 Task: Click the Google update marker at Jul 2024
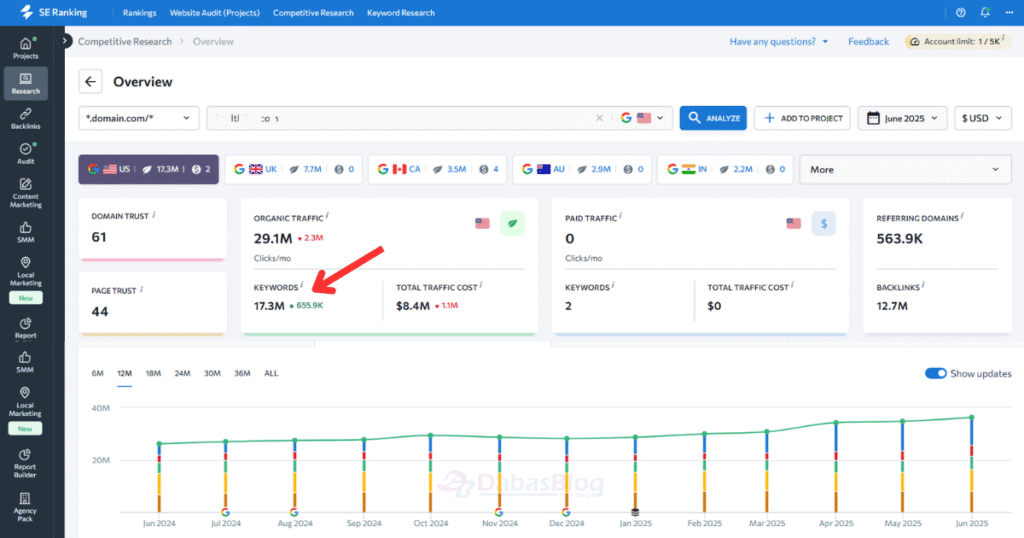coord(225,513)
